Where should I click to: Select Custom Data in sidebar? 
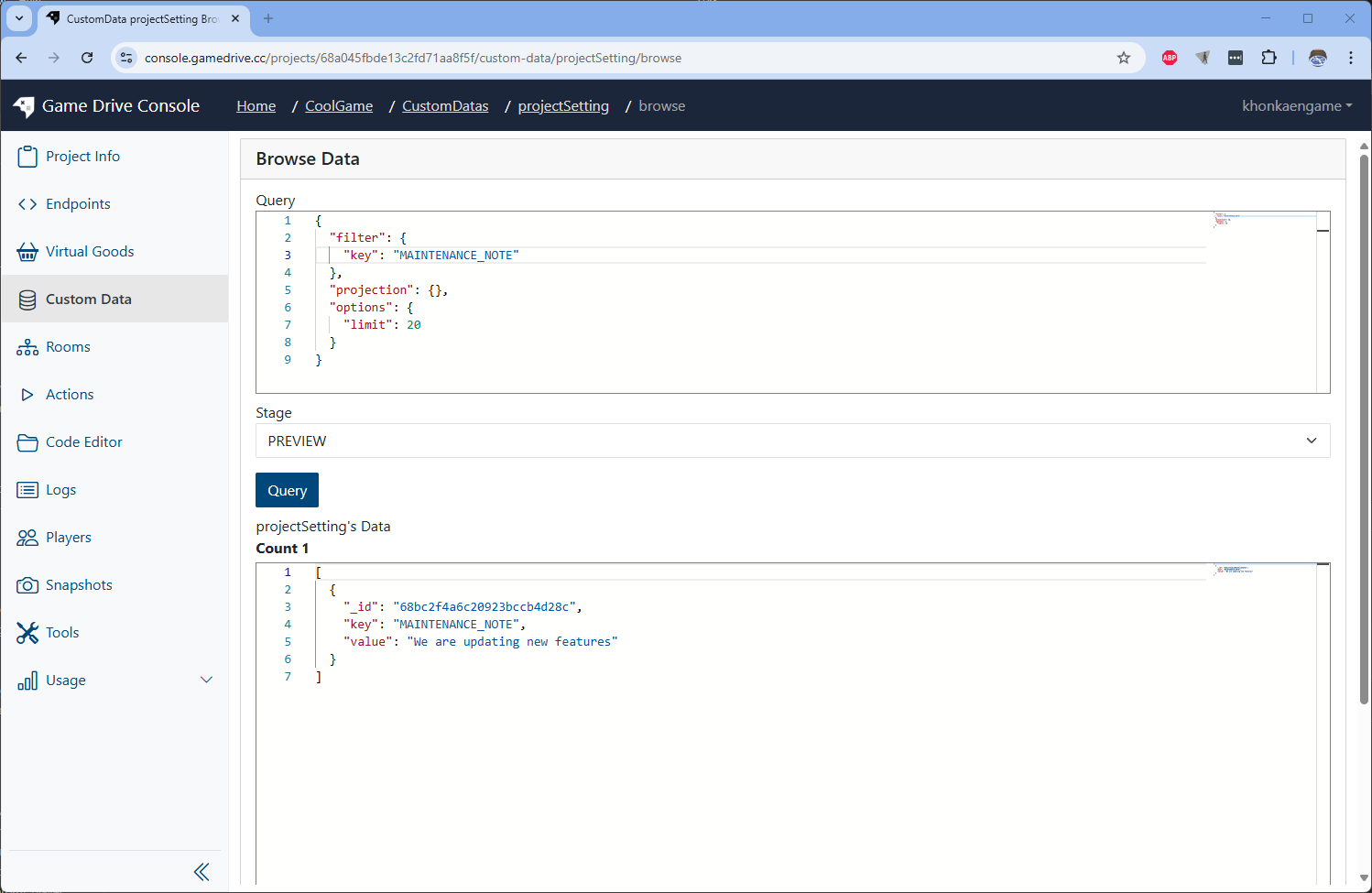(x=89, y=299)
